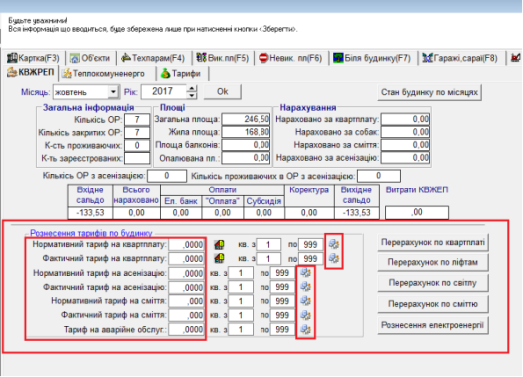Click 'по' 999 field for Тариф на аварійне обслуг.
Image resolution: width=523 pixels, height=377 pixels.
282,330
